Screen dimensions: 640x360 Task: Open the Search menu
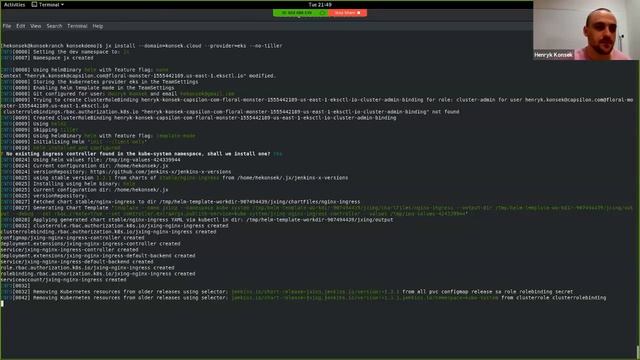54,26
